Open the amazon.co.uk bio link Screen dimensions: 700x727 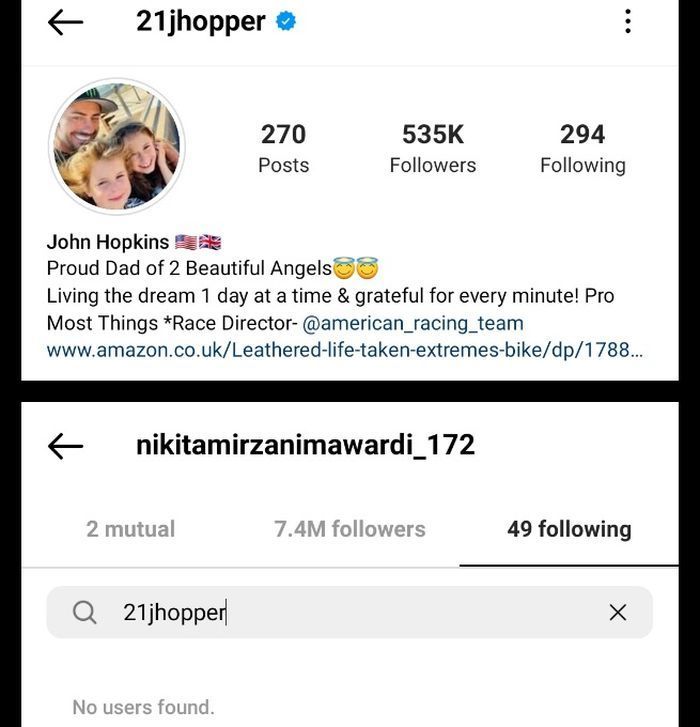click(344, 350)
